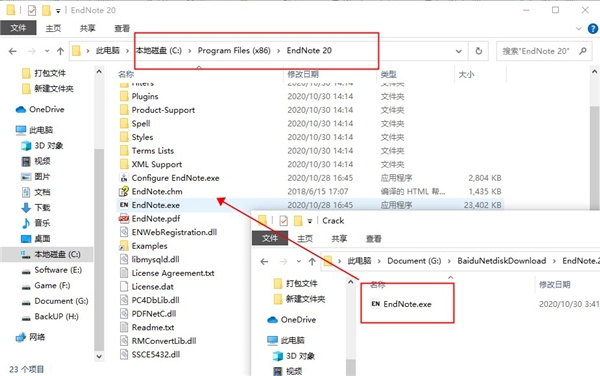Select EndNote.exe in Program Files folder
Image resolution: width=600 pixels, height=376 pixels.
coord(156,205)
